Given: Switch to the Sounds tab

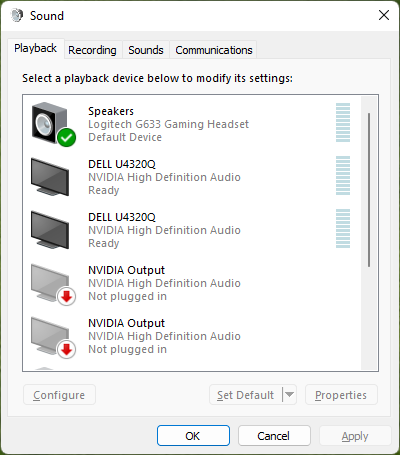Looking at the screenshot, I should 146,50.
